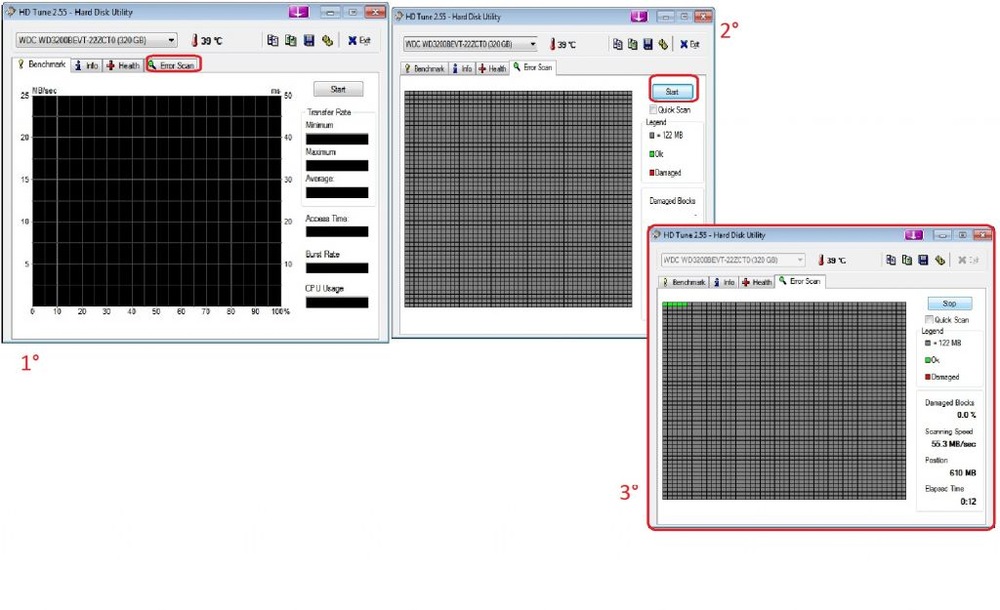Enable Quick Scan checkbox below the Start button
The height and width of the screenshot is (610, 1000).
pyautogui.click(x=653, y=110)
